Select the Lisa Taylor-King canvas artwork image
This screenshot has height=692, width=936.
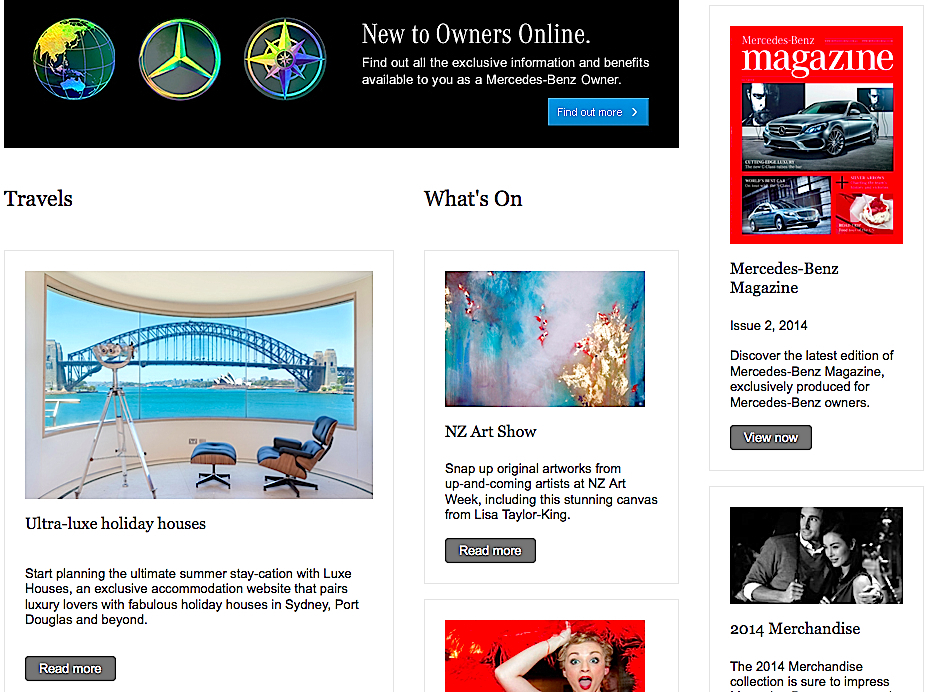tap(545, 338)
